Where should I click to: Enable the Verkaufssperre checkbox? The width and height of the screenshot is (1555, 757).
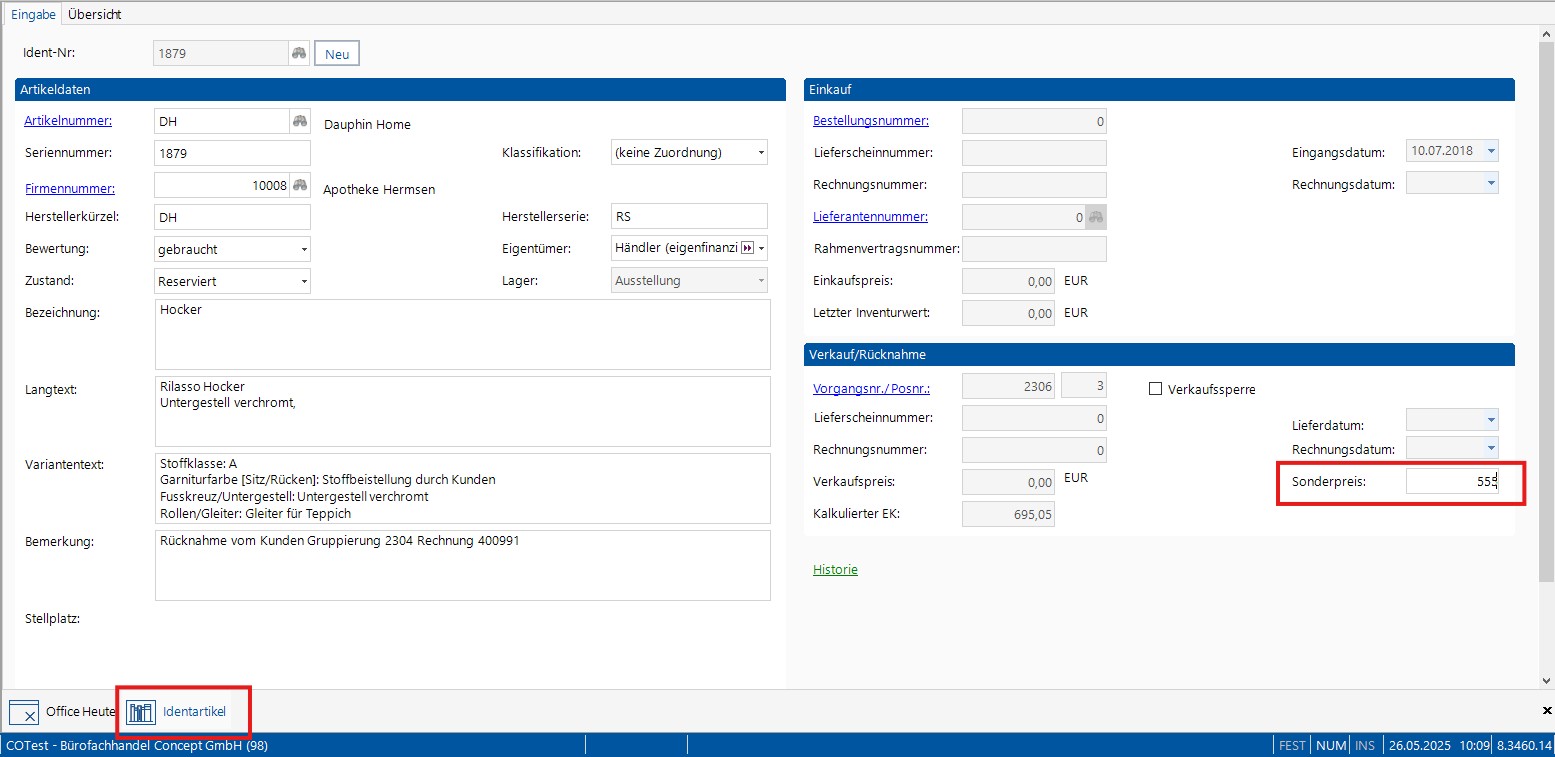click(x=1156, y=390)
